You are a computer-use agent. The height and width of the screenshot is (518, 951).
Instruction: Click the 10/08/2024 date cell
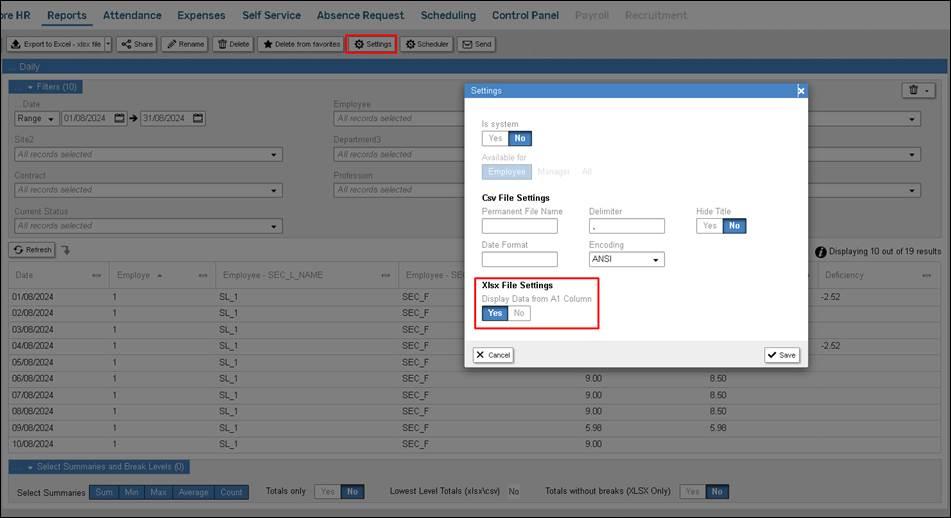tap(33, 444)
